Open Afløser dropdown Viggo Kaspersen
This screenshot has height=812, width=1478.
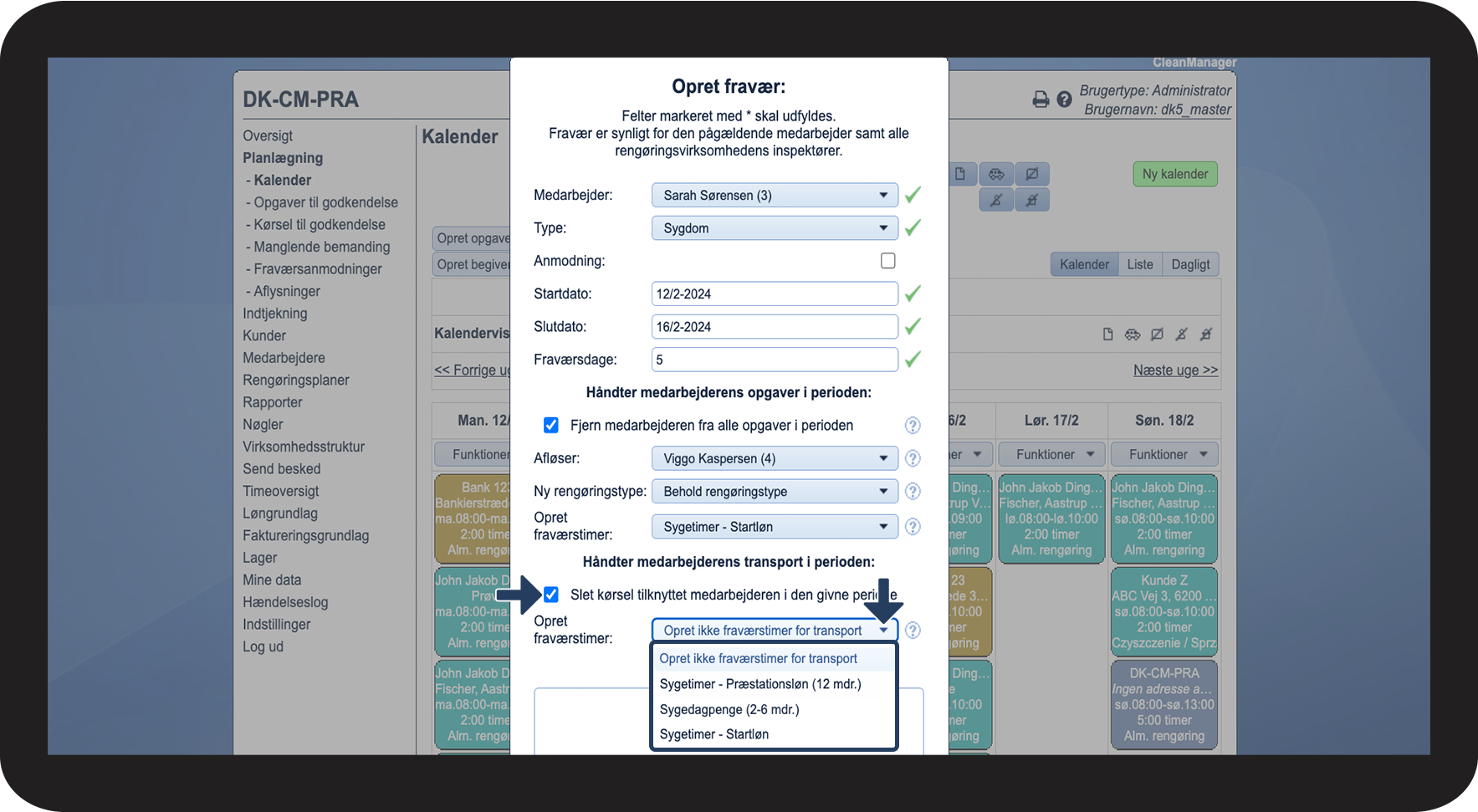(775, 458)
